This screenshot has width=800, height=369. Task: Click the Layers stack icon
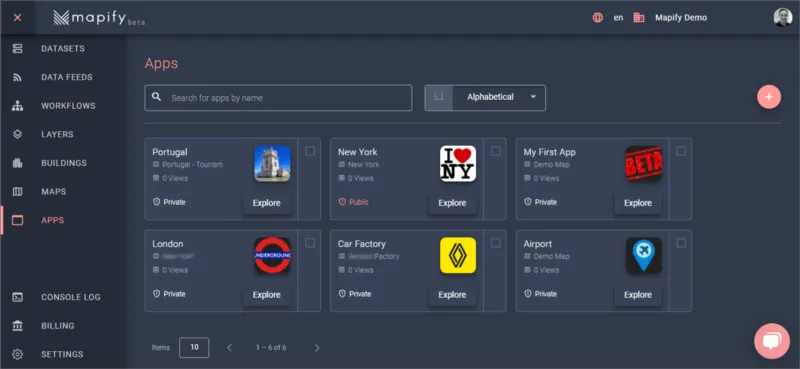[17, 134]
